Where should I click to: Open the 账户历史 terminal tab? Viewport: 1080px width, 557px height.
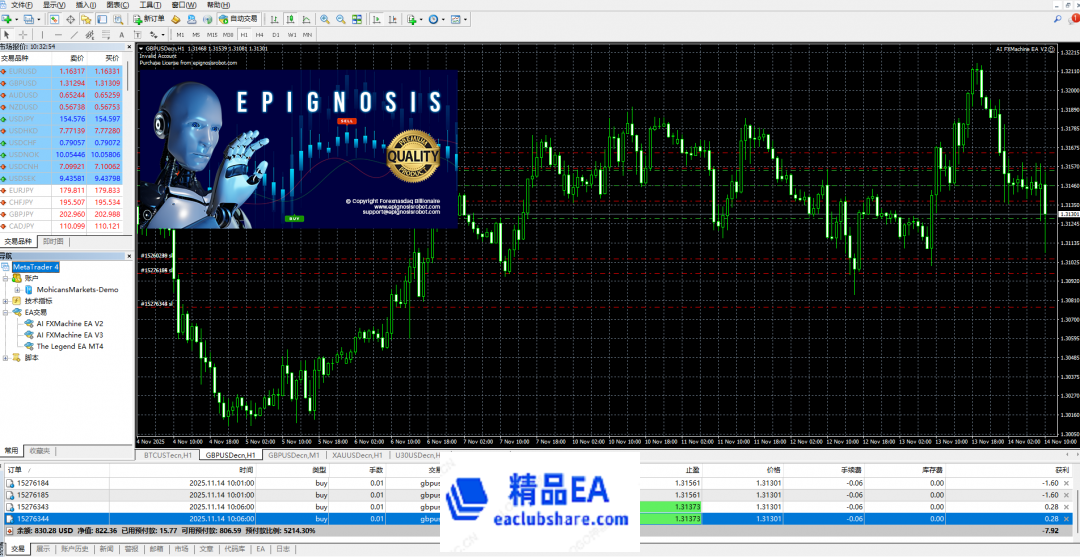coord(75,548)
